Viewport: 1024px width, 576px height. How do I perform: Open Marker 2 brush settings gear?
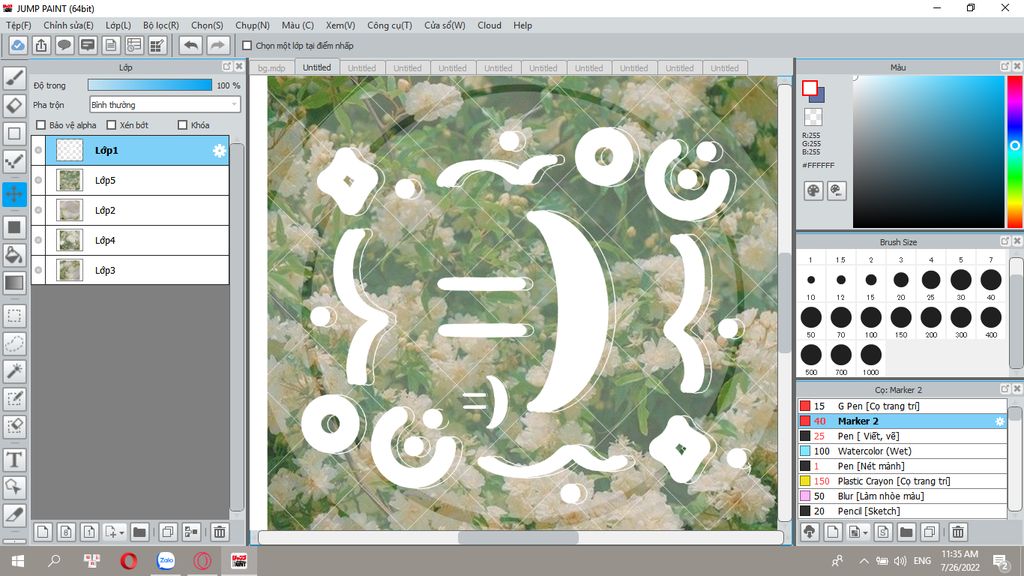(999, 421)
